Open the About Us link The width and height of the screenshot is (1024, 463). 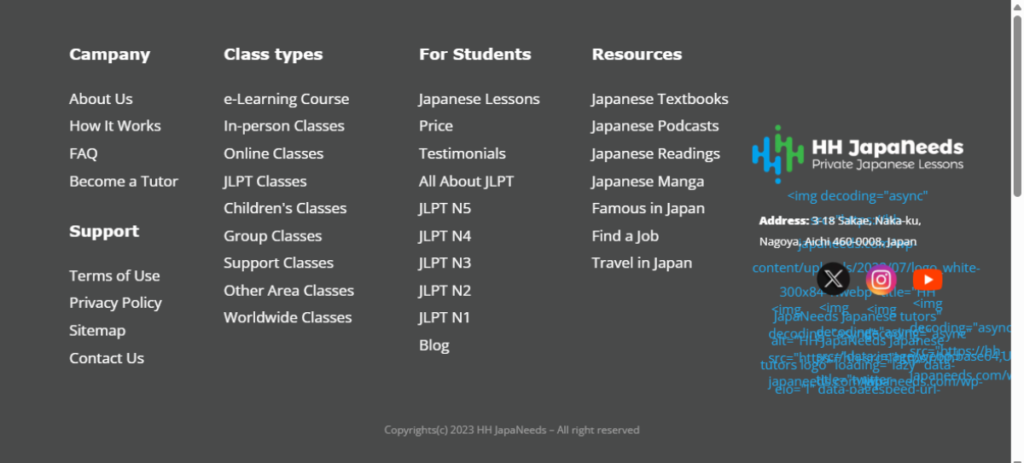(x=101, y=99)
